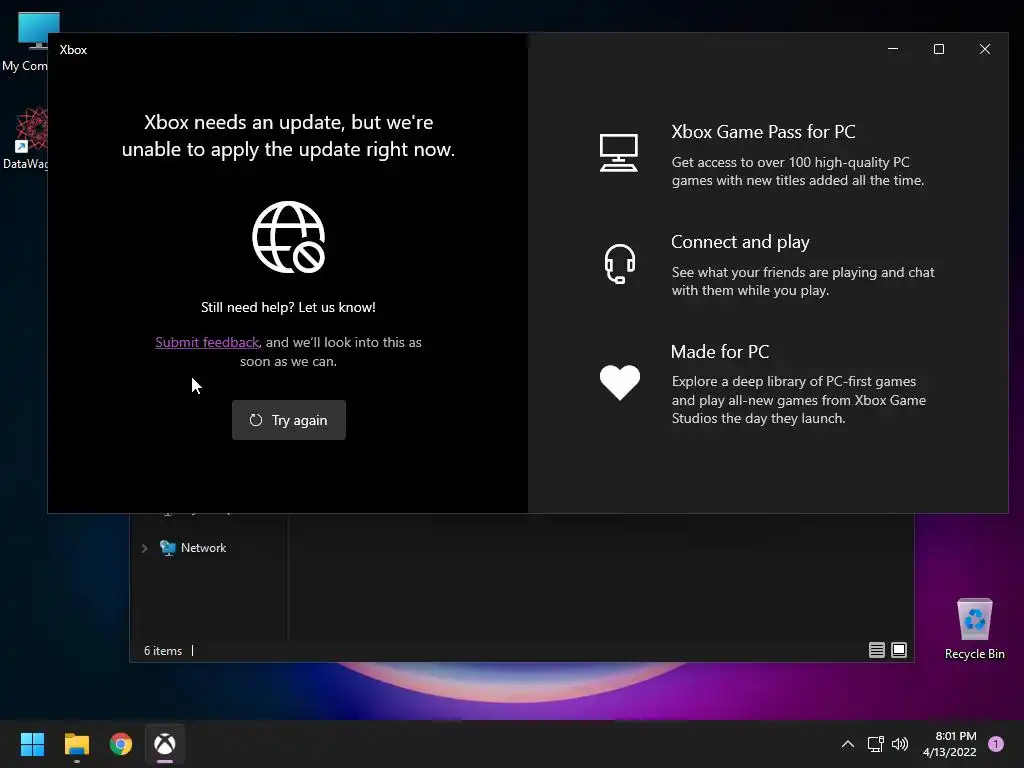Click the 'Still need help? Let us know!' text

point(288,308)
